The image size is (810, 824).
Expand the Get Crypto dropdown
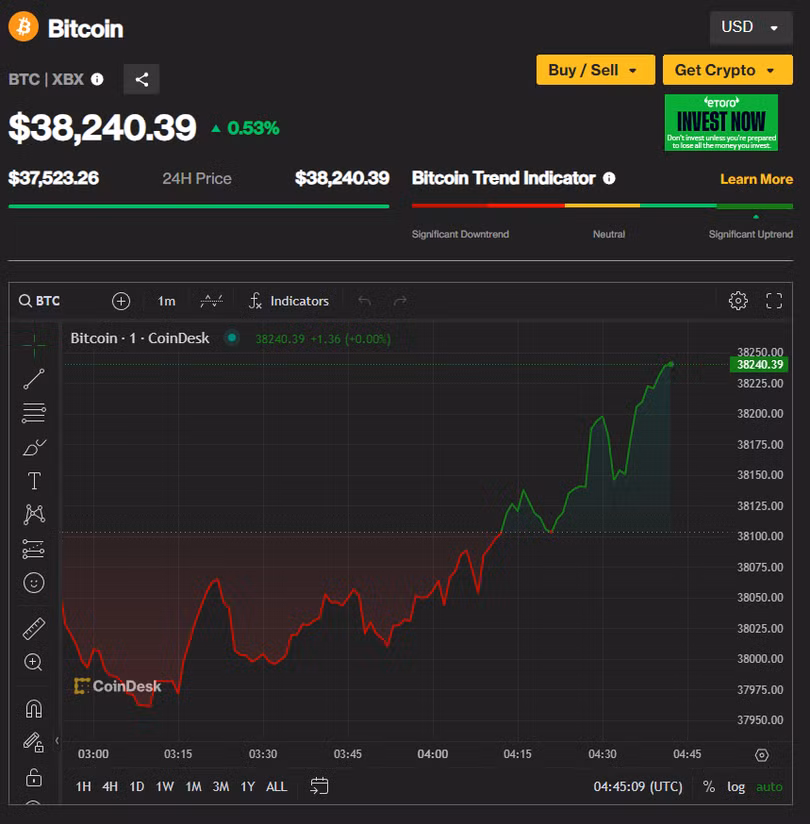point(727,70)
